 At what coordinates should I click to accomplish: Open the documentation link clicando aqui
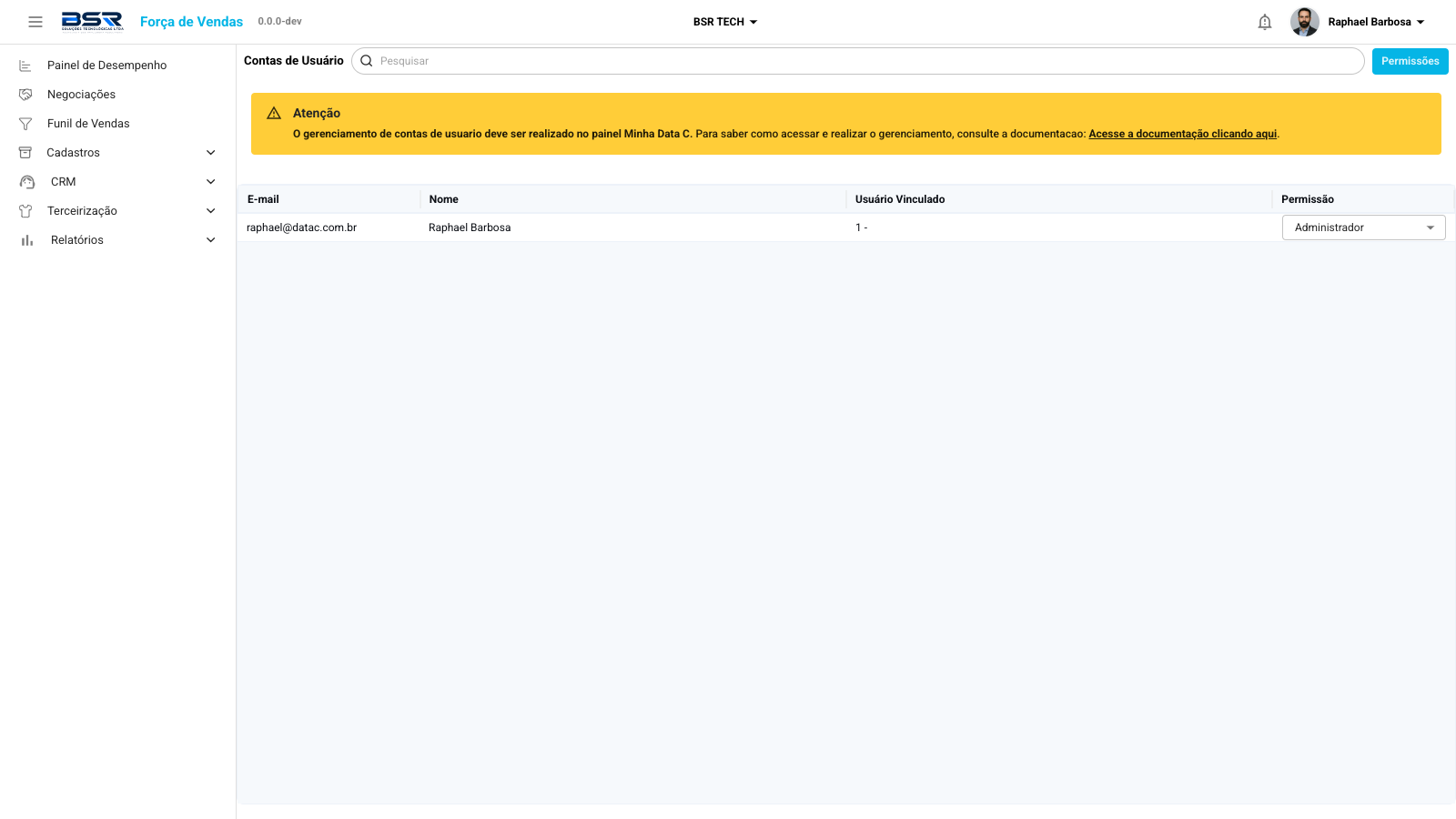click(1183, 134)
